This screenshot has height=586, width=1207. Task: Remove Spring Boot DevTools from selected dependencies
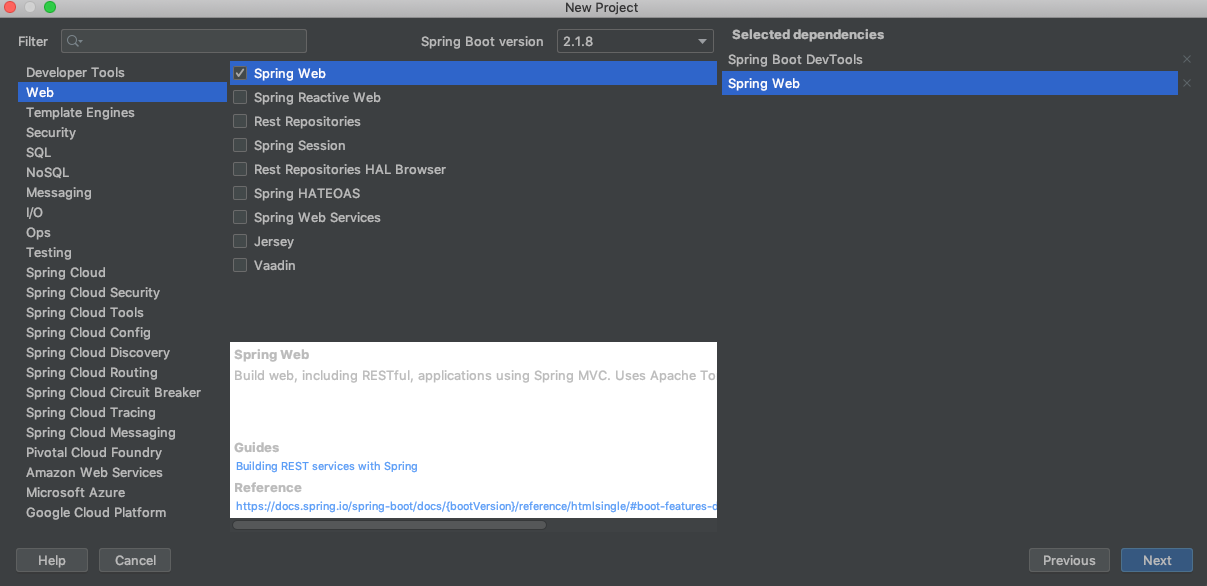click(x=1187, y=60)
